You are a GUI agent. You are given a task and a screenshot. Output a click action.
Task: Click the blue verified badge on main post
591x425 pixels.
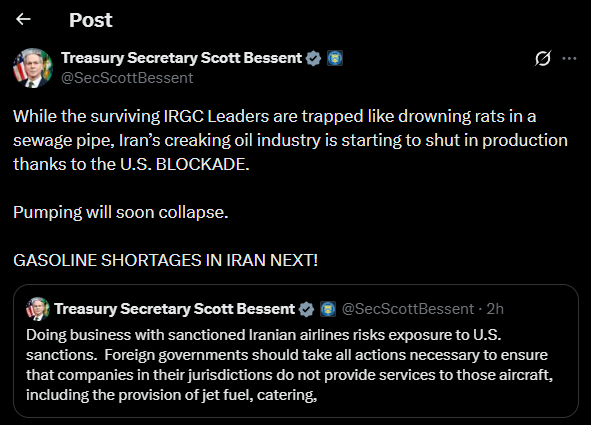[x=313, y=58]
